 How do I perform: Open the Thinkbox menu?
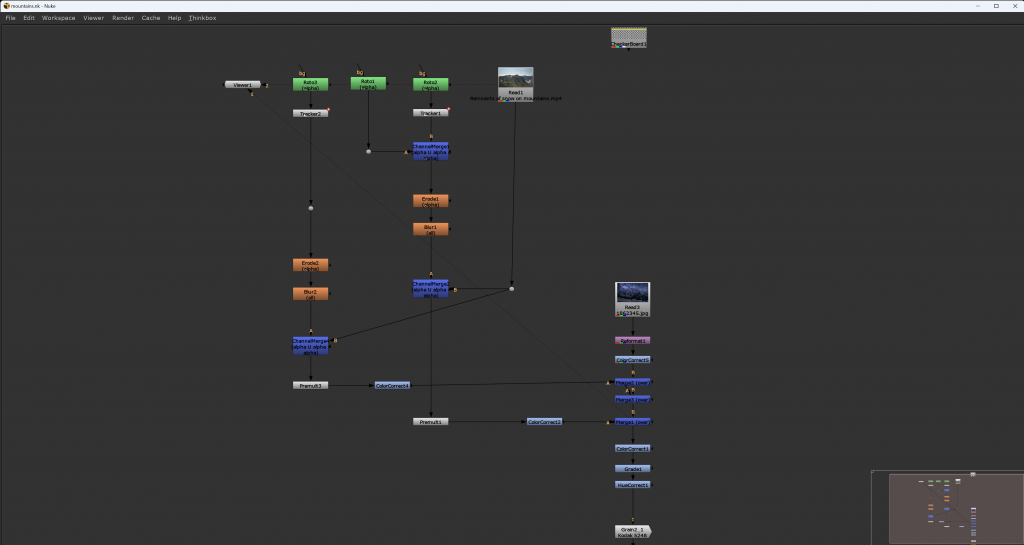202,18
